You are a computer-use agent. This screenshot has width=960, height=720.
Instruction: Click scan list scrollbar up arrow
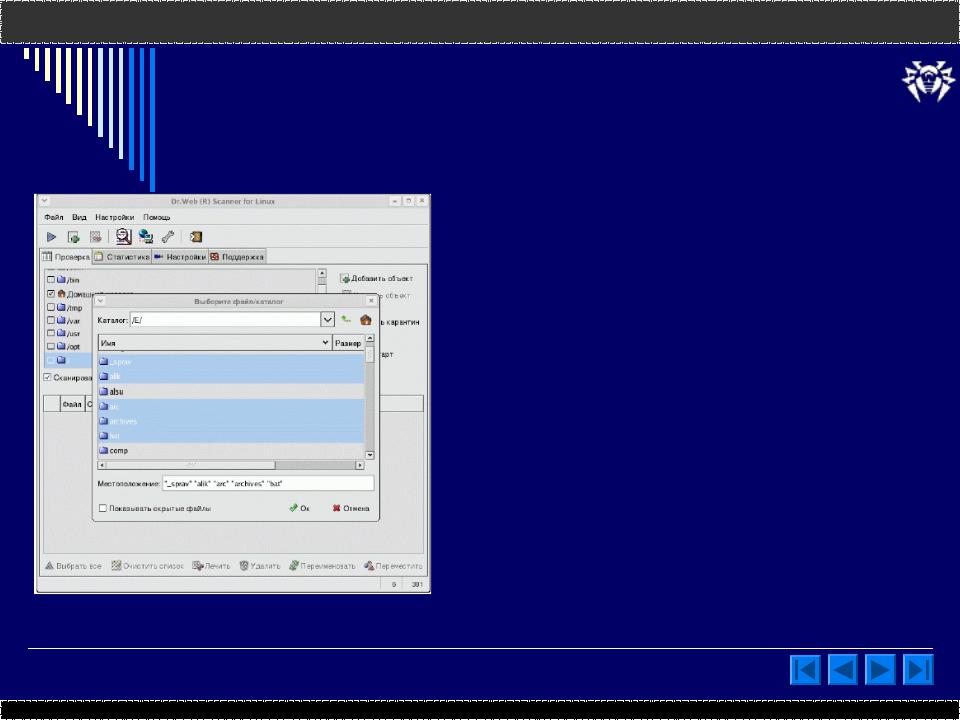point(322,274)
